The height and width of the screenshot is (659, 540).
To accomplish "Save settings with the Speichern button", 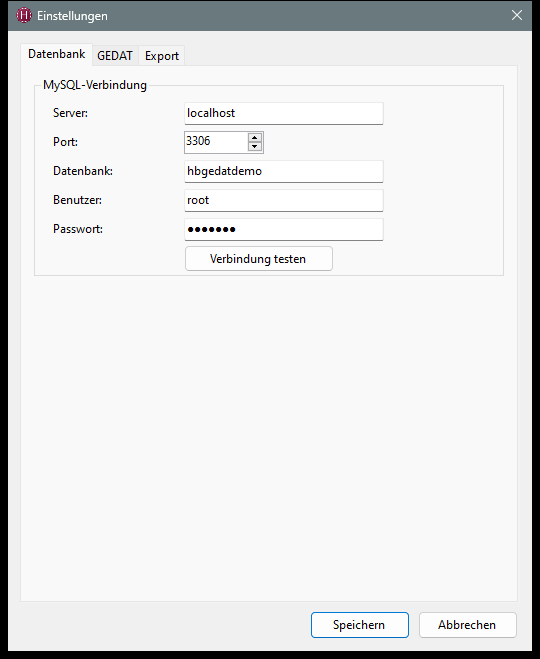I will (x=360, y=625).
